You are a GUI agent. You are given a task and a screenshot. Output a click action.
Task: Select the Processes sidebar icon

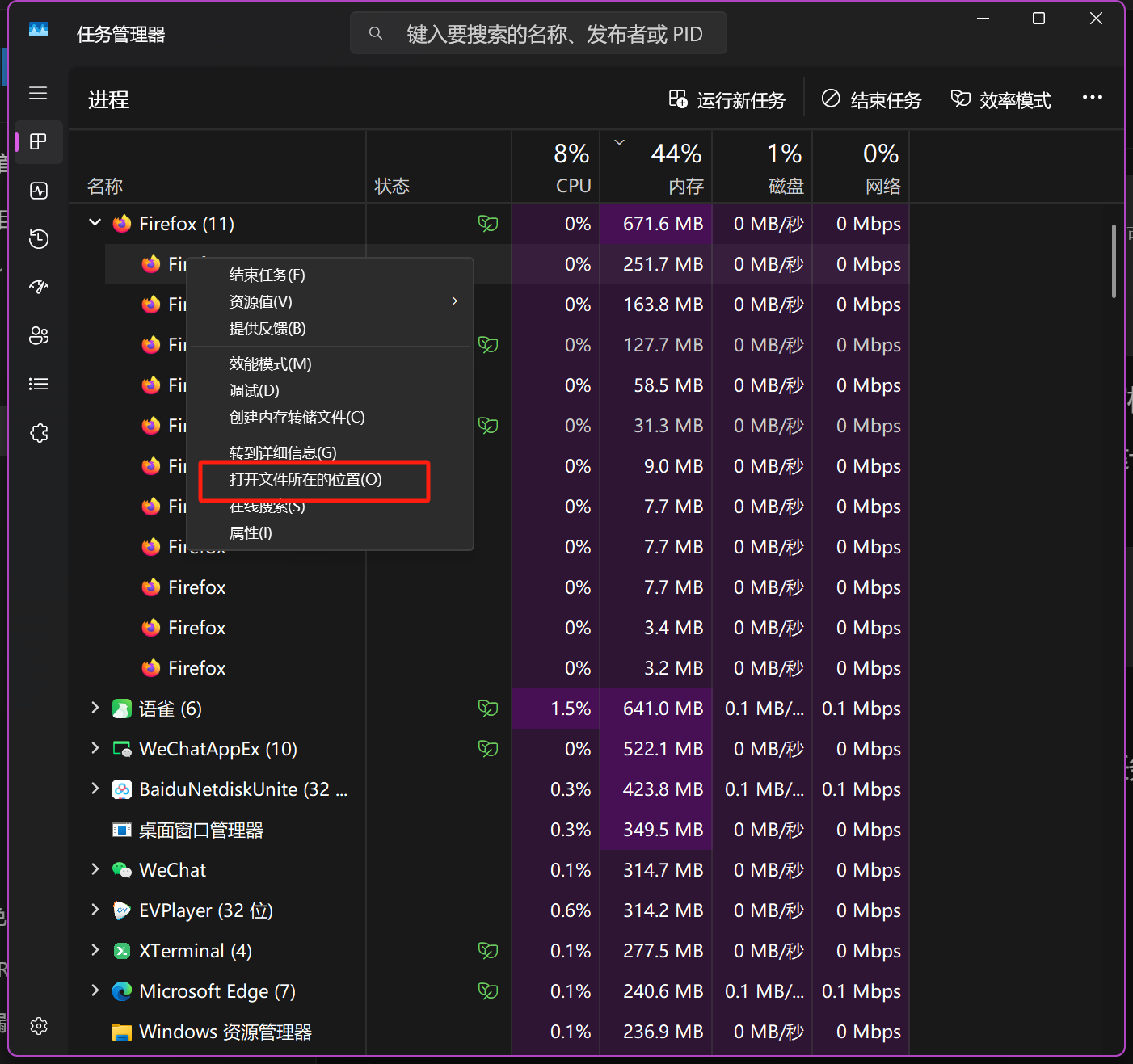coord(38,142)
